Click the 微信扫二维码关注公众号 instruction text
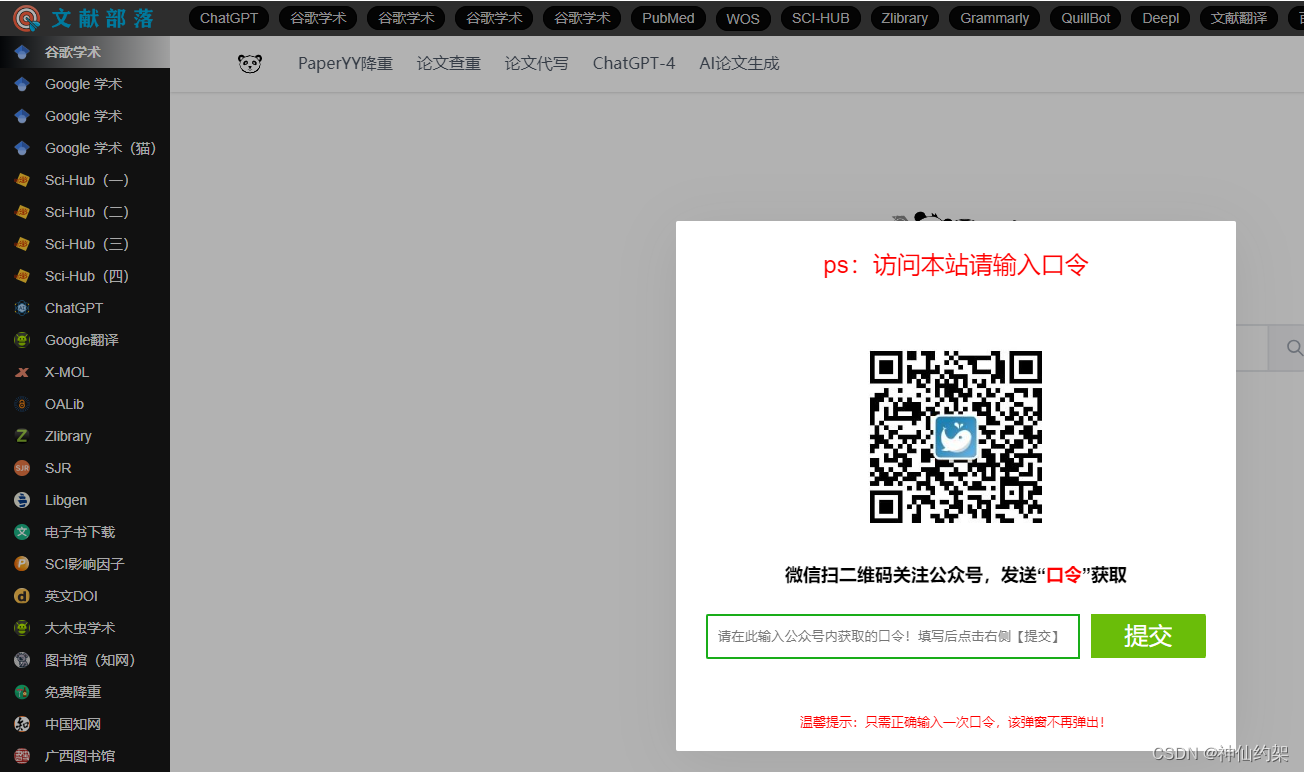This screenshot has width=1304, height=772. pos(956,575)
